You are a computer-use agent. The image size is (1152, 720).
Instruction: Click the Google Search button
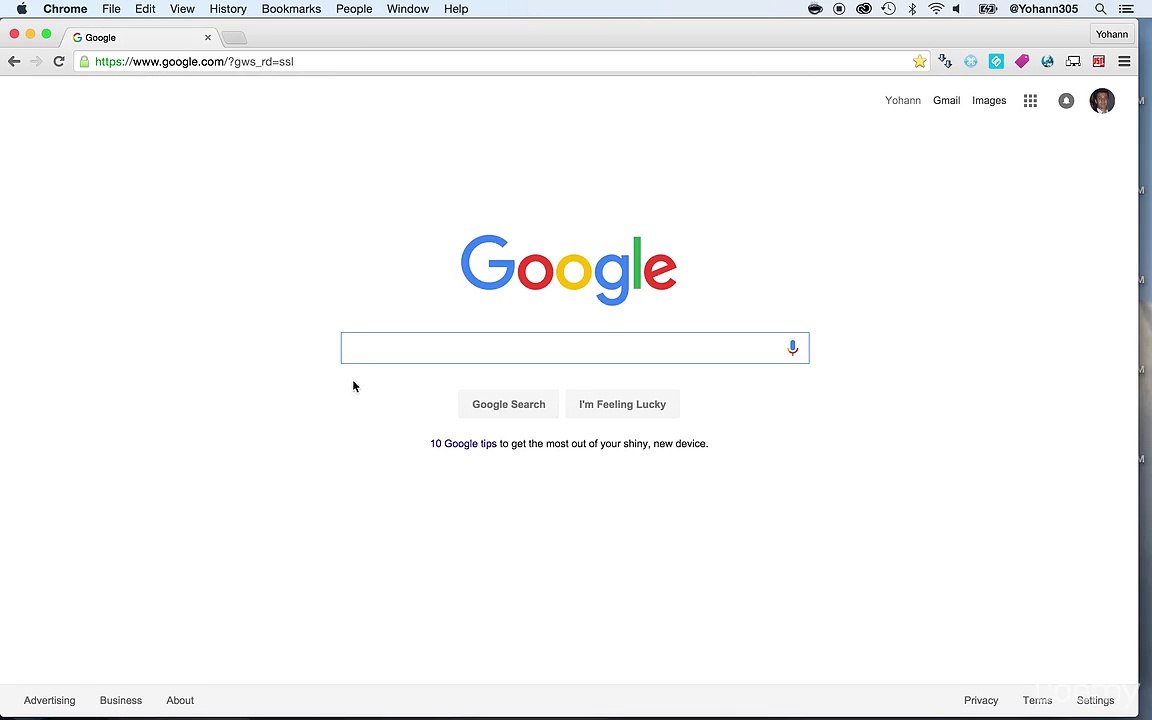click(x=508, y=404)
